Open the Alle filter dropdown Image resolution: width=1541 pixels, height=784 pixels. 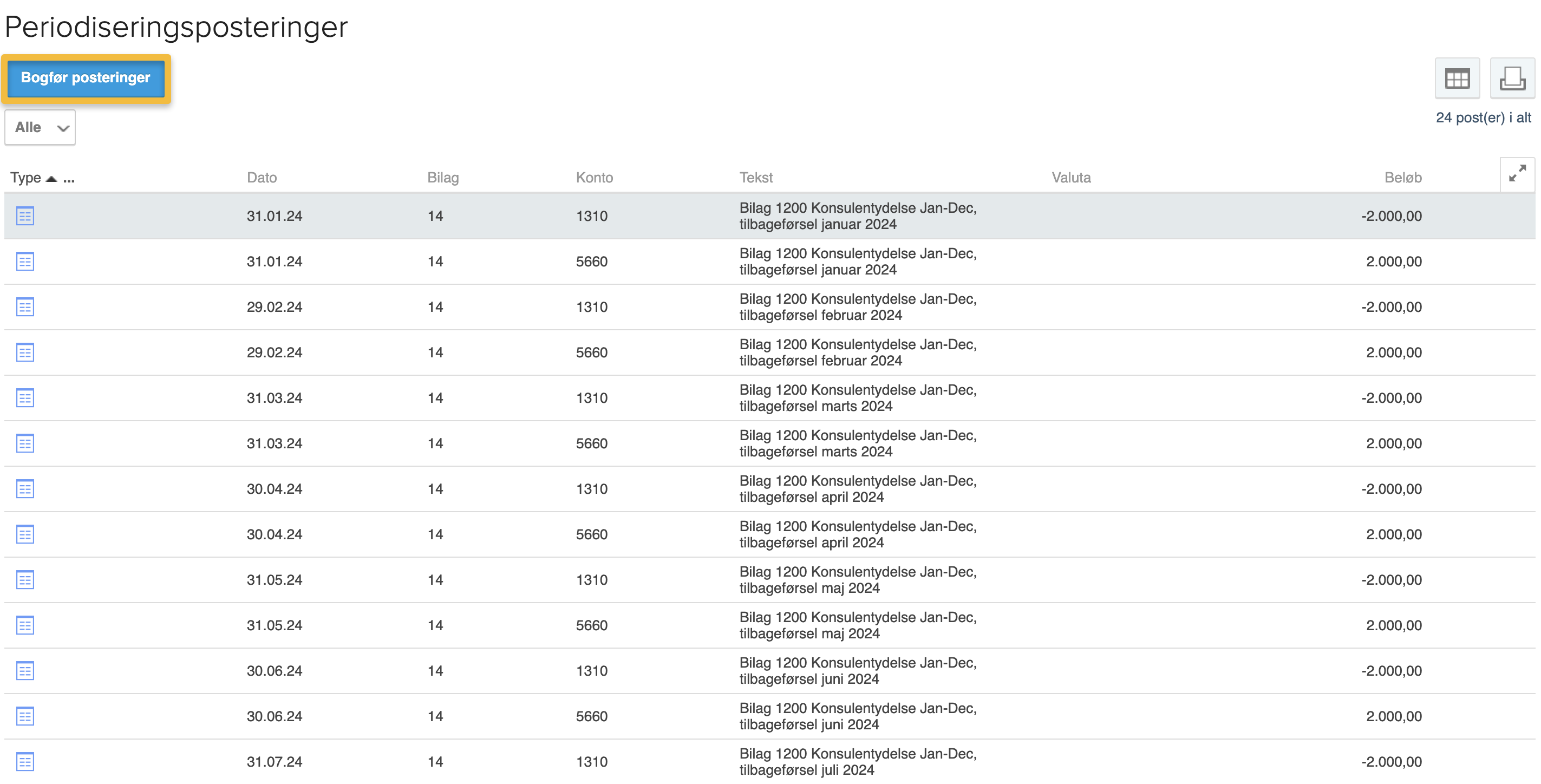click(x=40, y=127)
